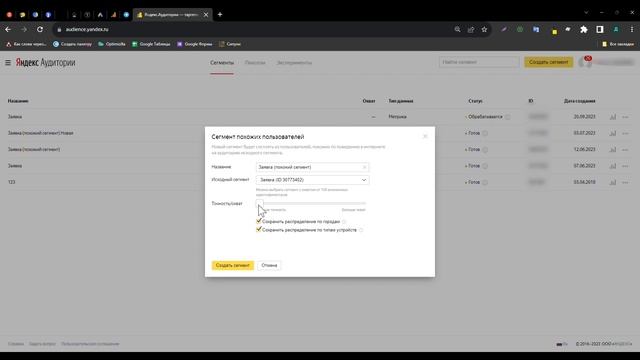The image size is (640, 360).
Task: Open statistics chart icon for row dated 20.09.2023
Action: (613, 117)
